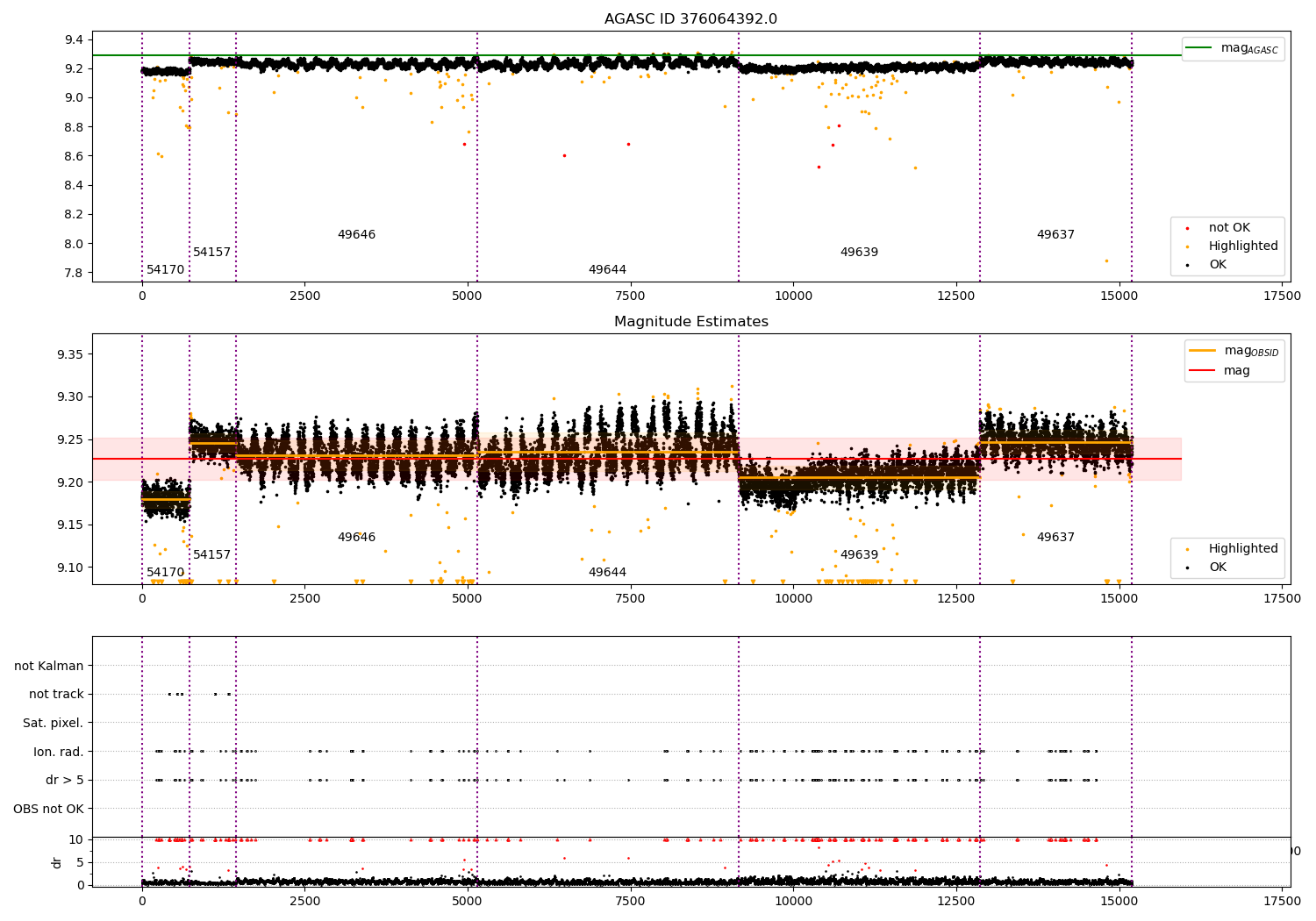
Task: Click the 'not Kalman' row label
Action: coord(49,667)
